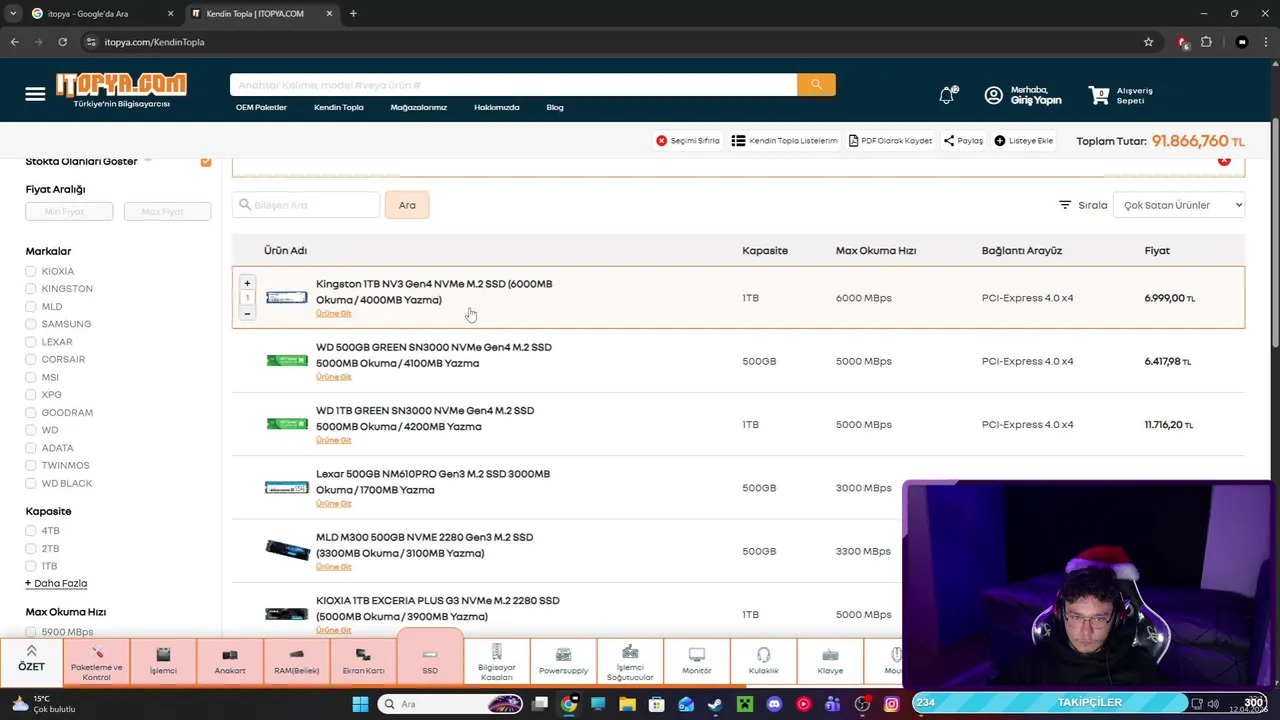
Task: Select the İşlemci component tab
Action: [163, 663]
